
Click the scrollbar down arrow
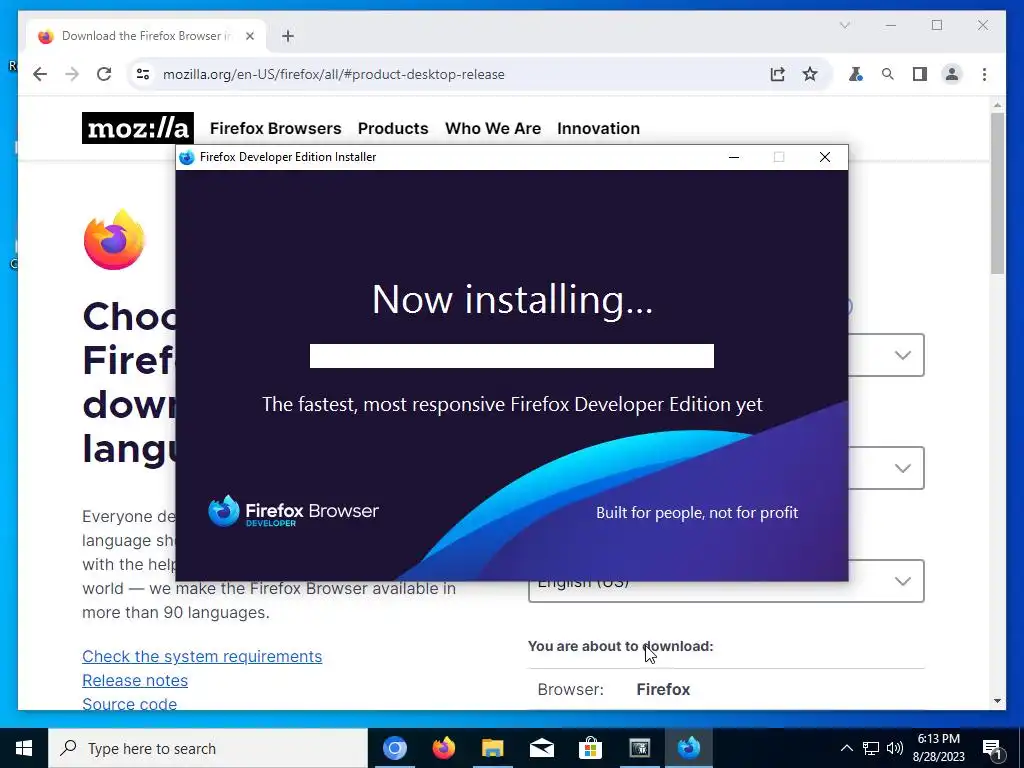coord(997,701)
